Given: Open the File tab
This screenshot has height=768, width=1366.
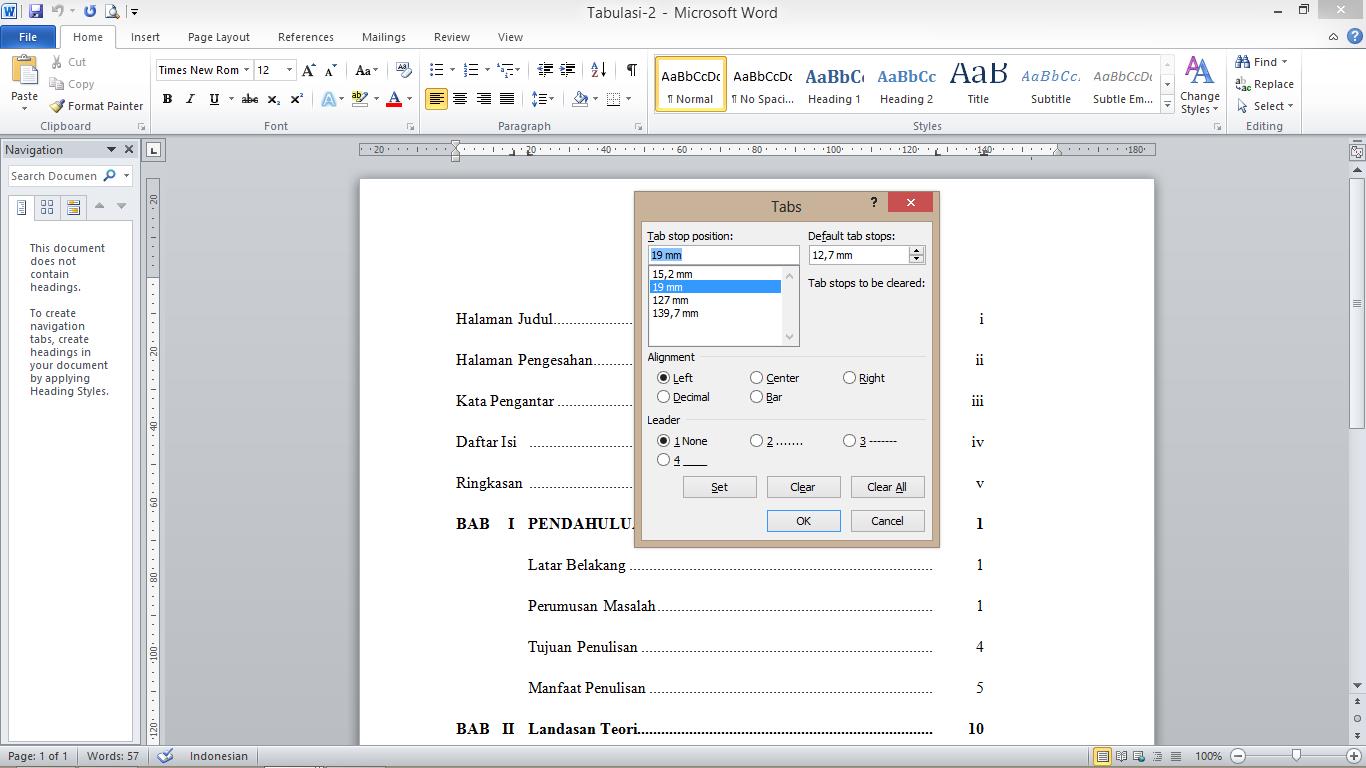Looking at the screenshot, I should click(28, 37).
